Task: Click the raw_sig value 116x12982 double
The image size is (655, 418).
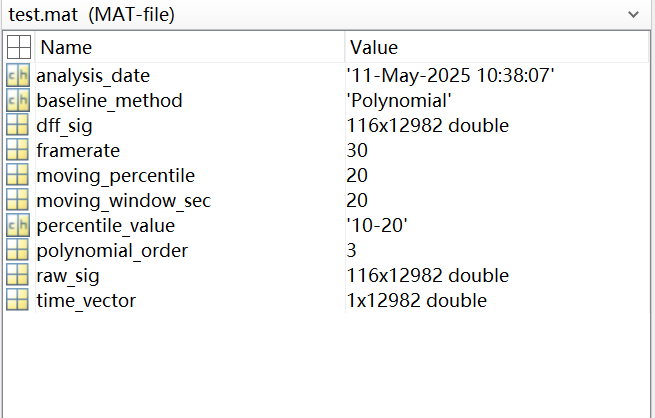Action: [x=428, y=275]
